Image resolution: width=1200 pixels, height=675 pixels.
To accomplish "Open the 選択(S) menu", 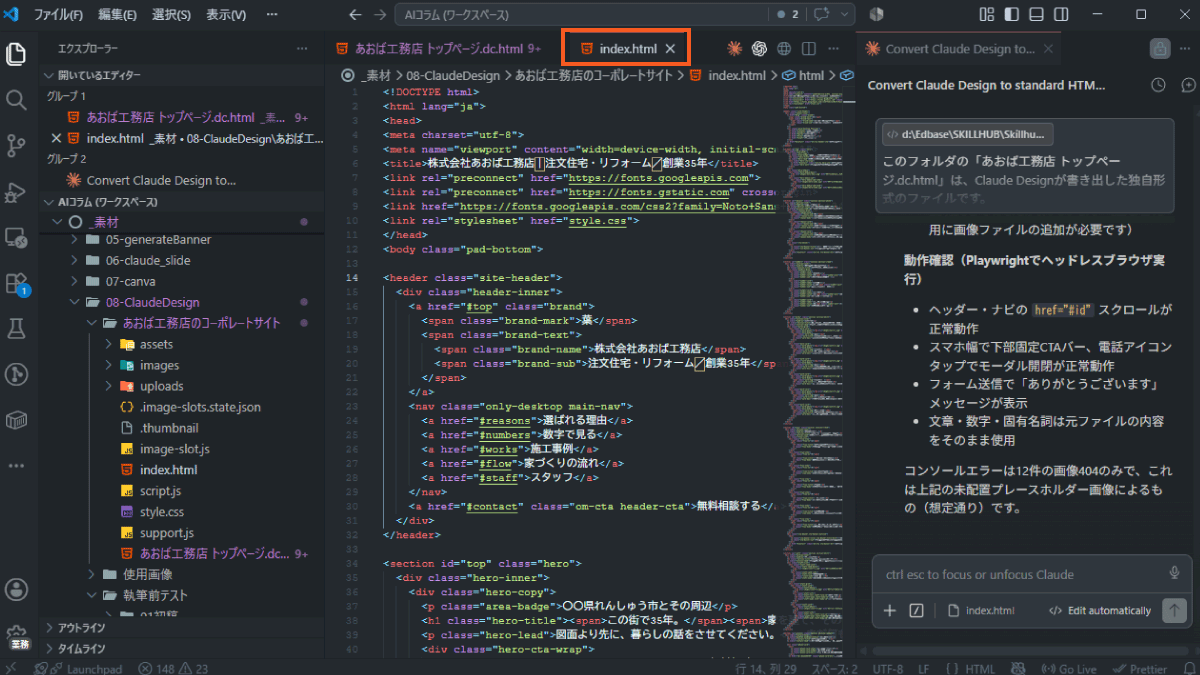I will tap(172, 15).
